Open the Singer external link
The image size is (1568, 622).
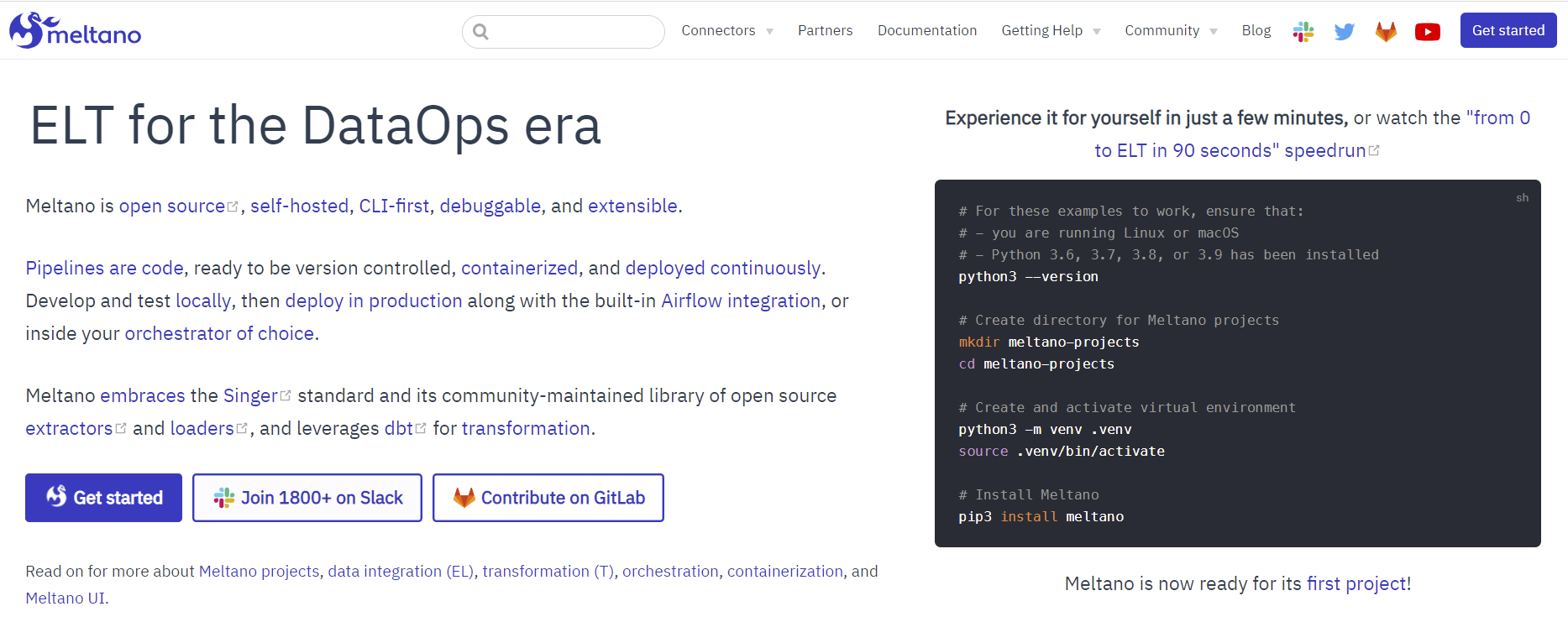[257, 395]
